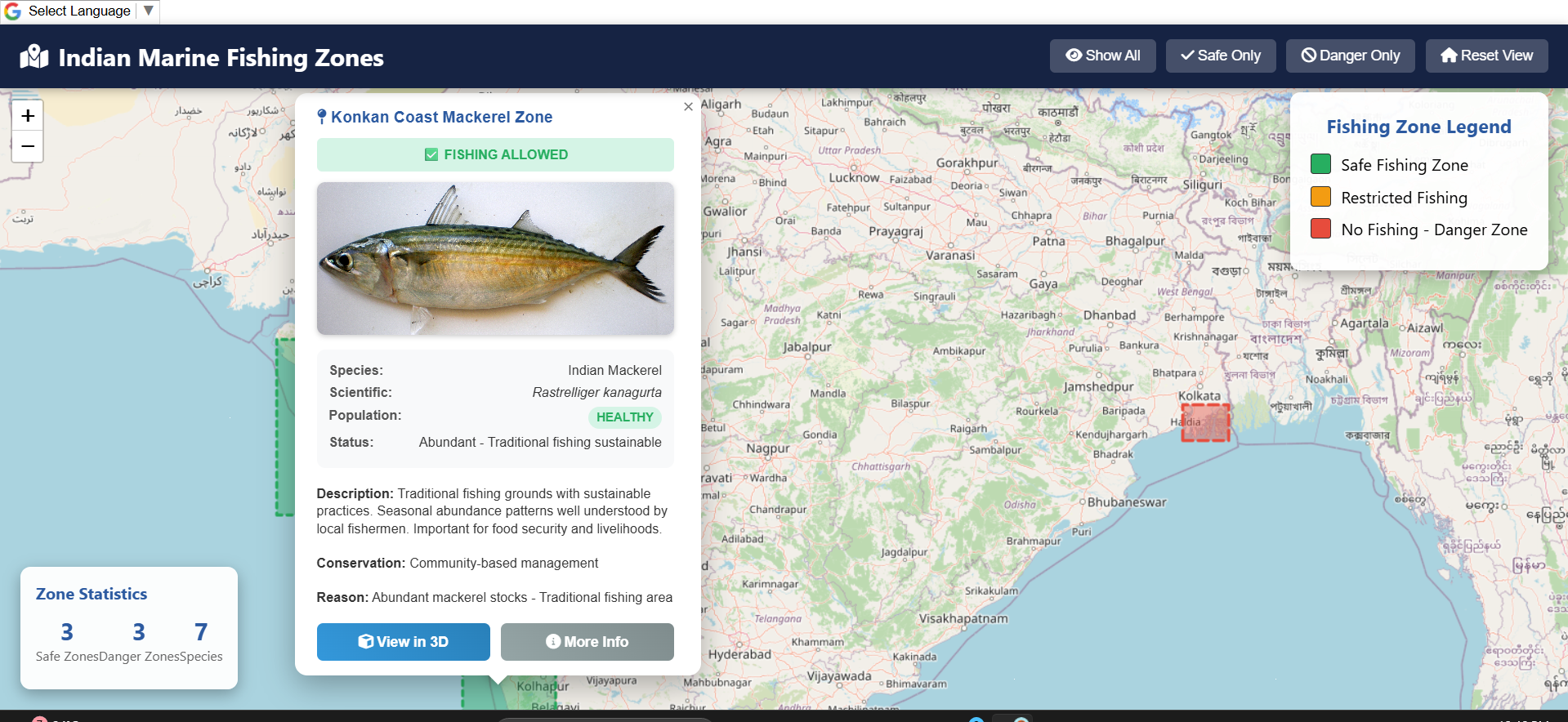
Task: Click the Zone Statistics heading
Action: (92, 594)
